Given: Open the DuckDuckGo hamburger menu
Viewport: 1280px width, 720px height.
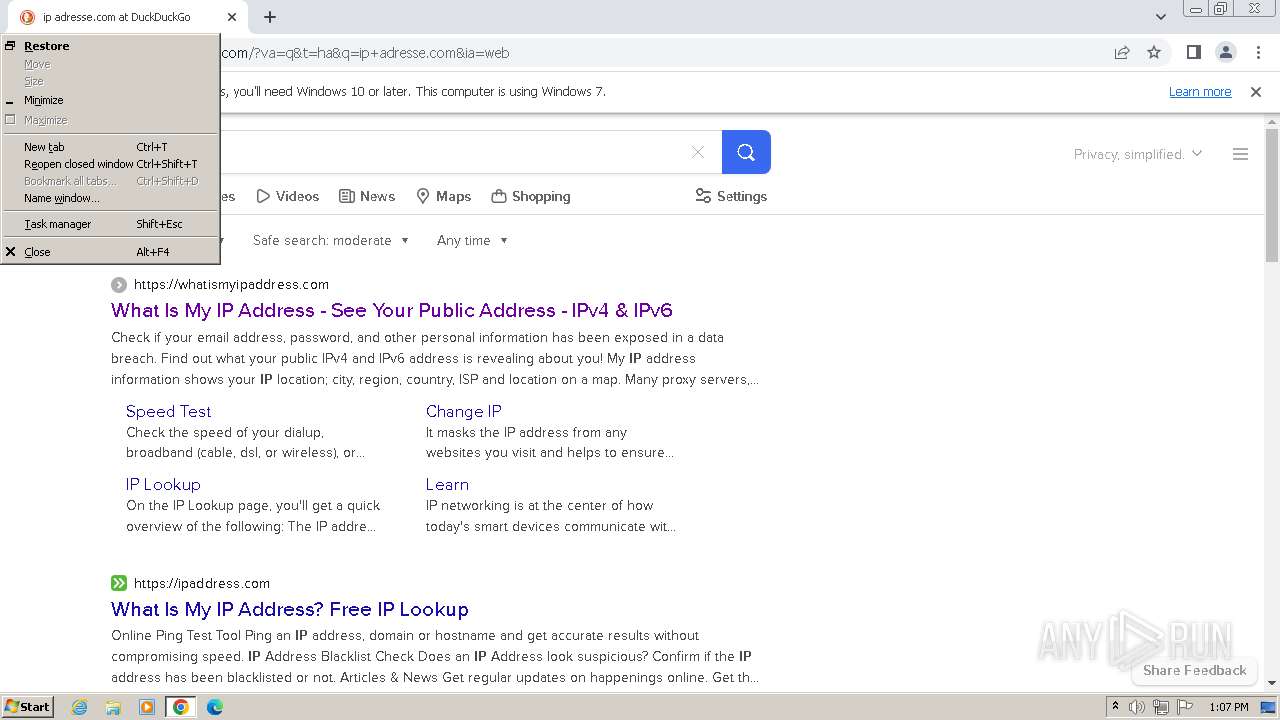Looking at the screenshot, I should point(1240,154).
